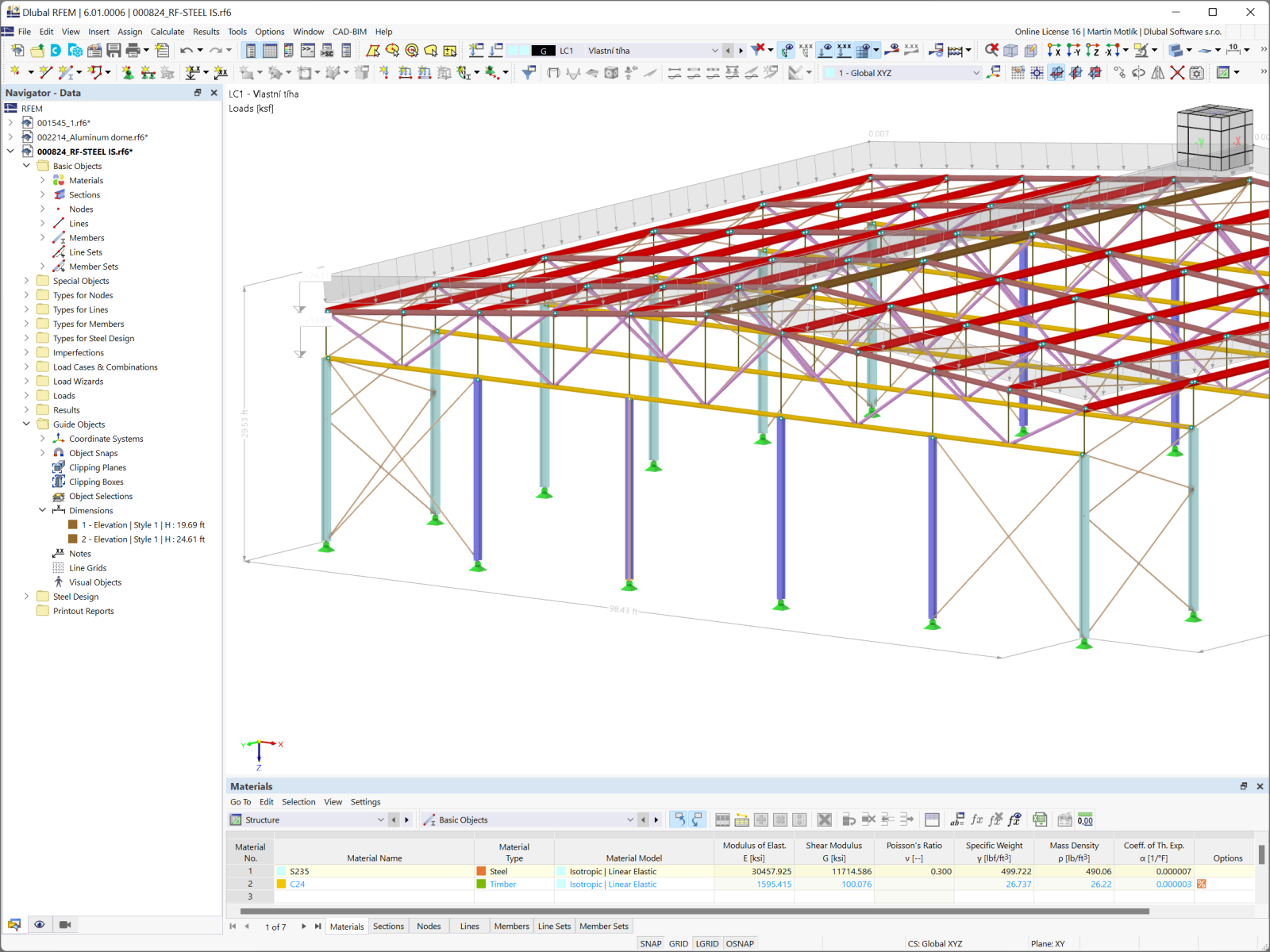Select 002214_Aluminum dome.rf6 model in navigator
This screenshot has height=952, width=1270.
pyautogui.click(x=92, y=137)
